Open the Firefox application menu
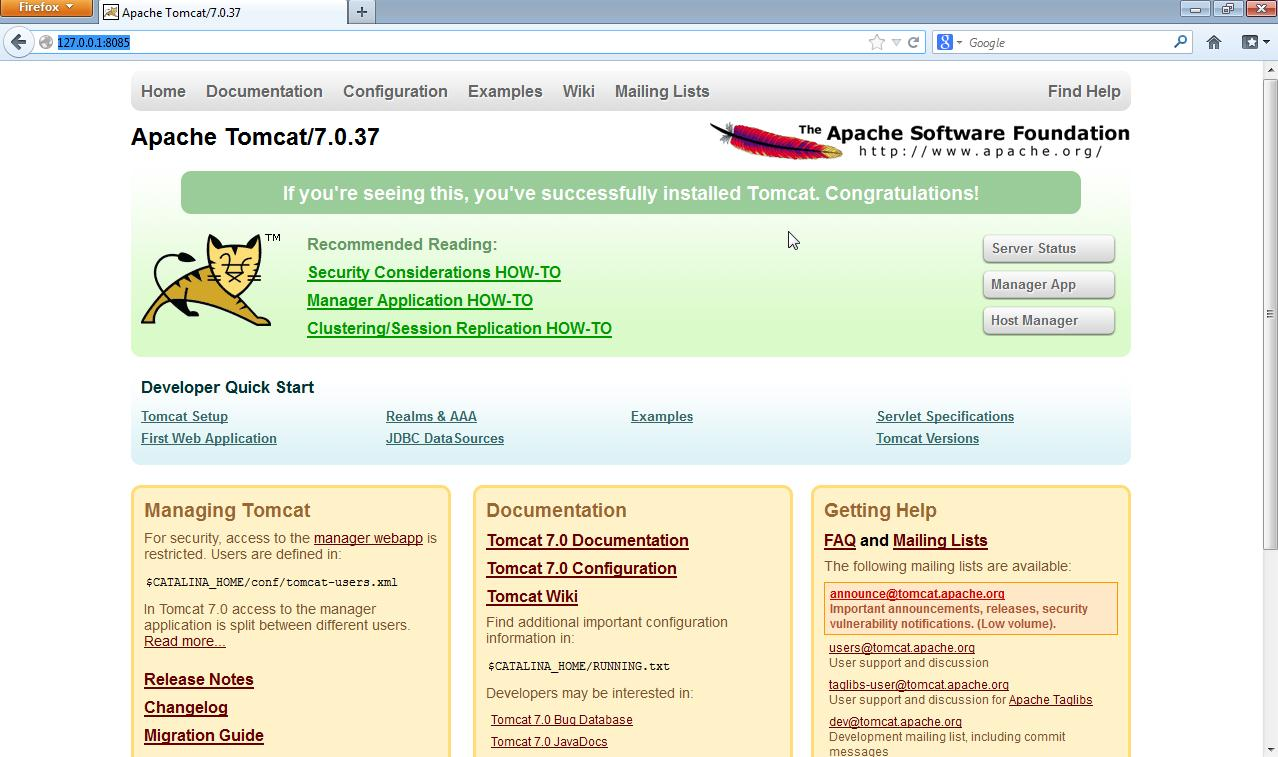This screenshot has height=757, width=1278. tap(46, 8)
